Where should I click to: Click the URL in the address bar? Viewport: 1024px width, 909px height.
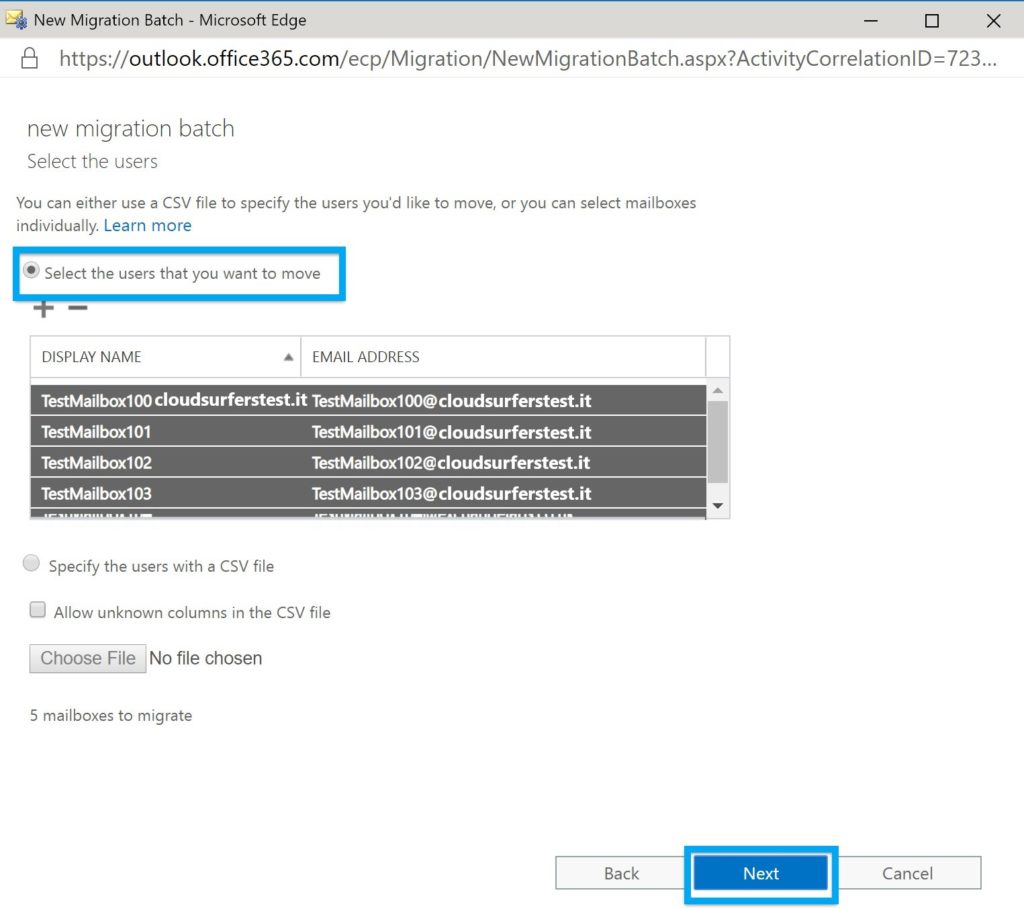pyautogui.click(x=528, y=59)
